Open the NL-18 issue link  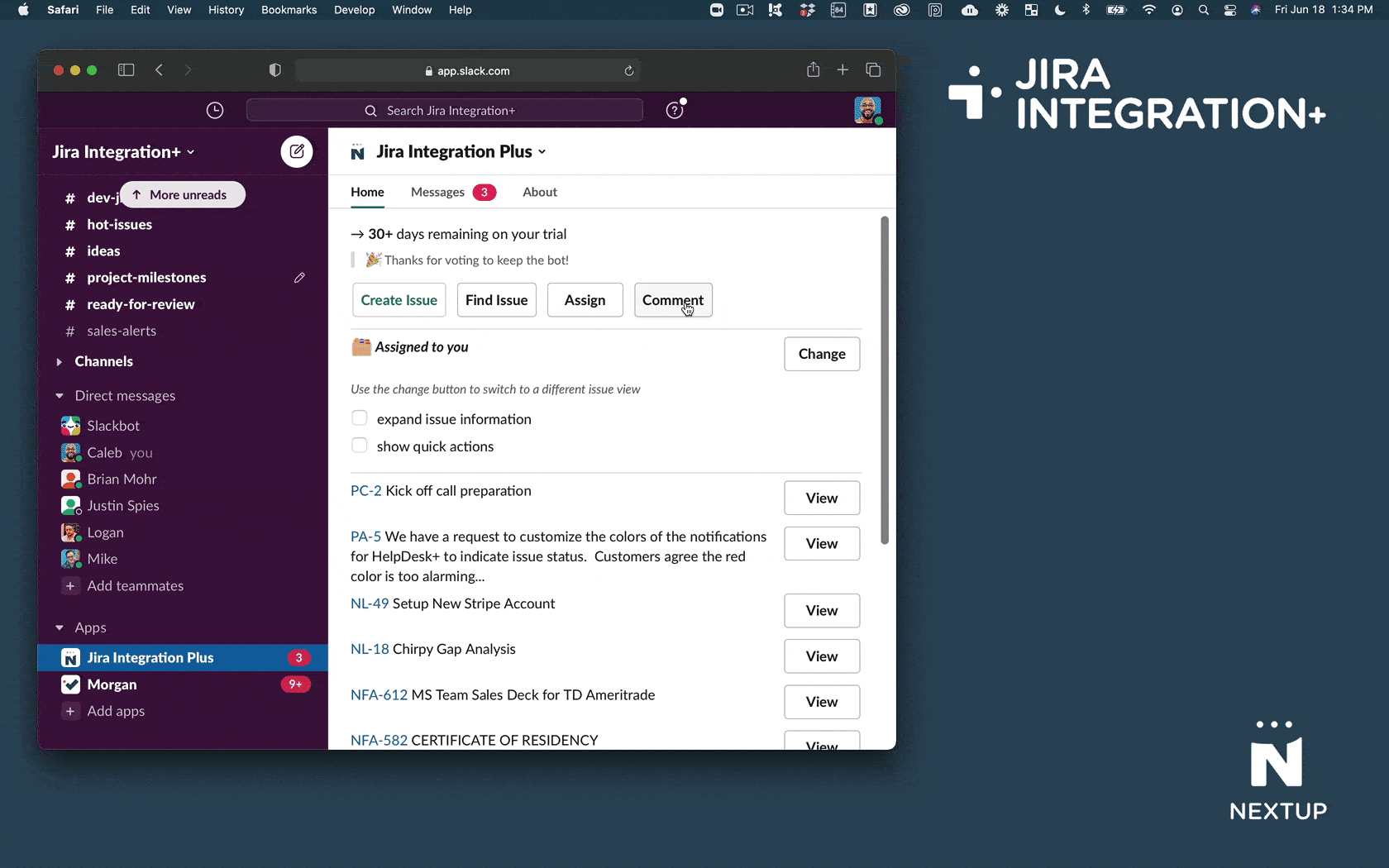point(370,649)
